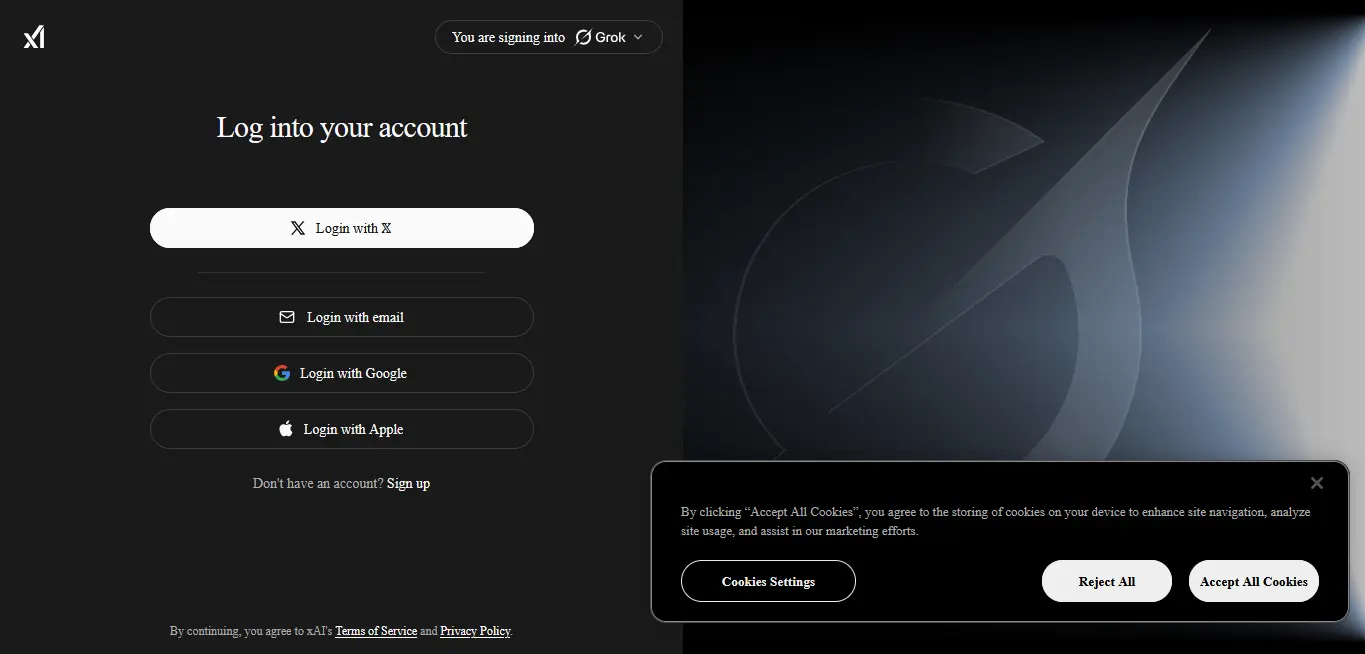Click the 'You are signing into' label

(508, 37)
